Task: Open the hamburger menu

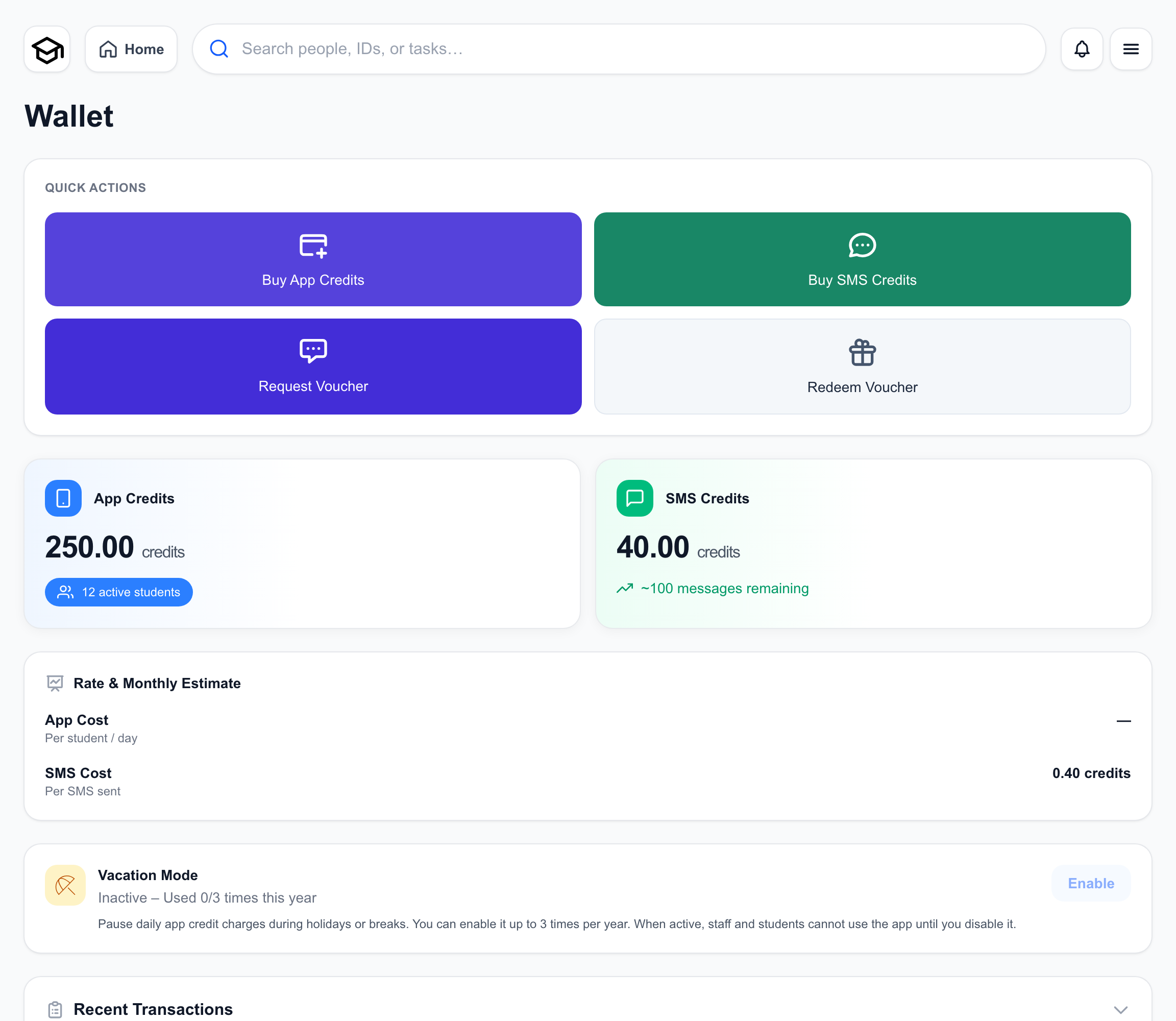Action: 1131,49
